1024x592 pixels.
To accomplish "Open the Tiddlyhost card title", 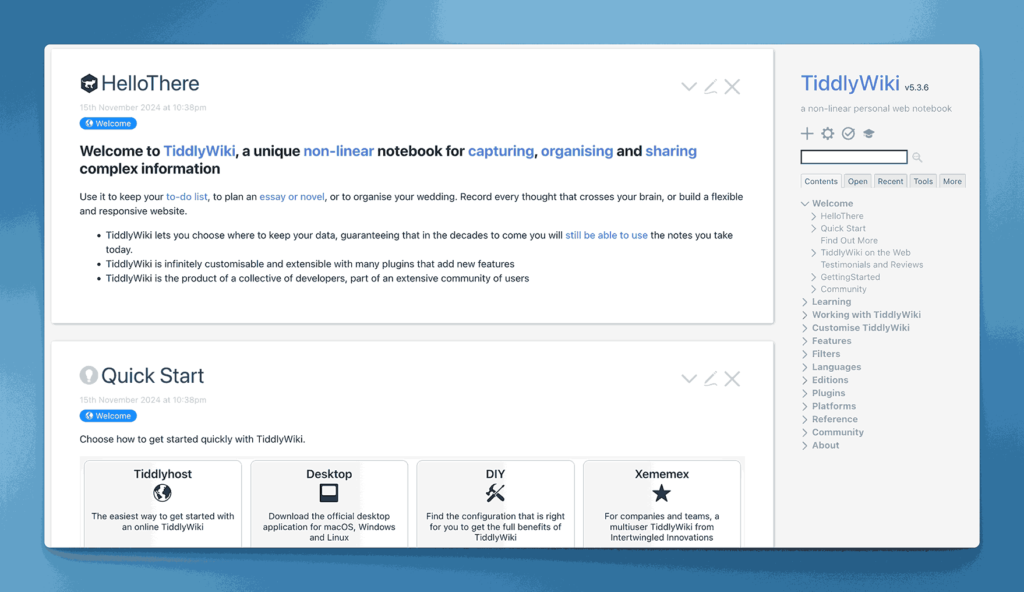I will [x=163, y=474].
